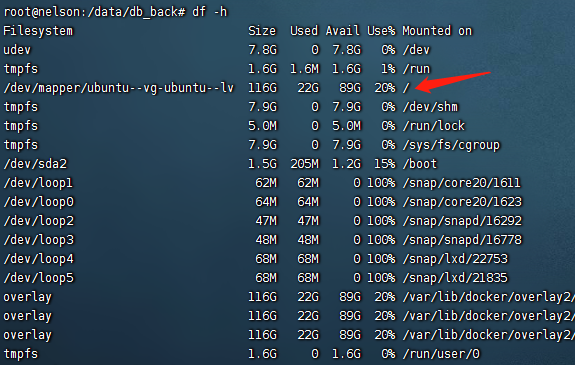
Task: Click '/snap/lxd/21835' mount point
Action: coord(455,278)
